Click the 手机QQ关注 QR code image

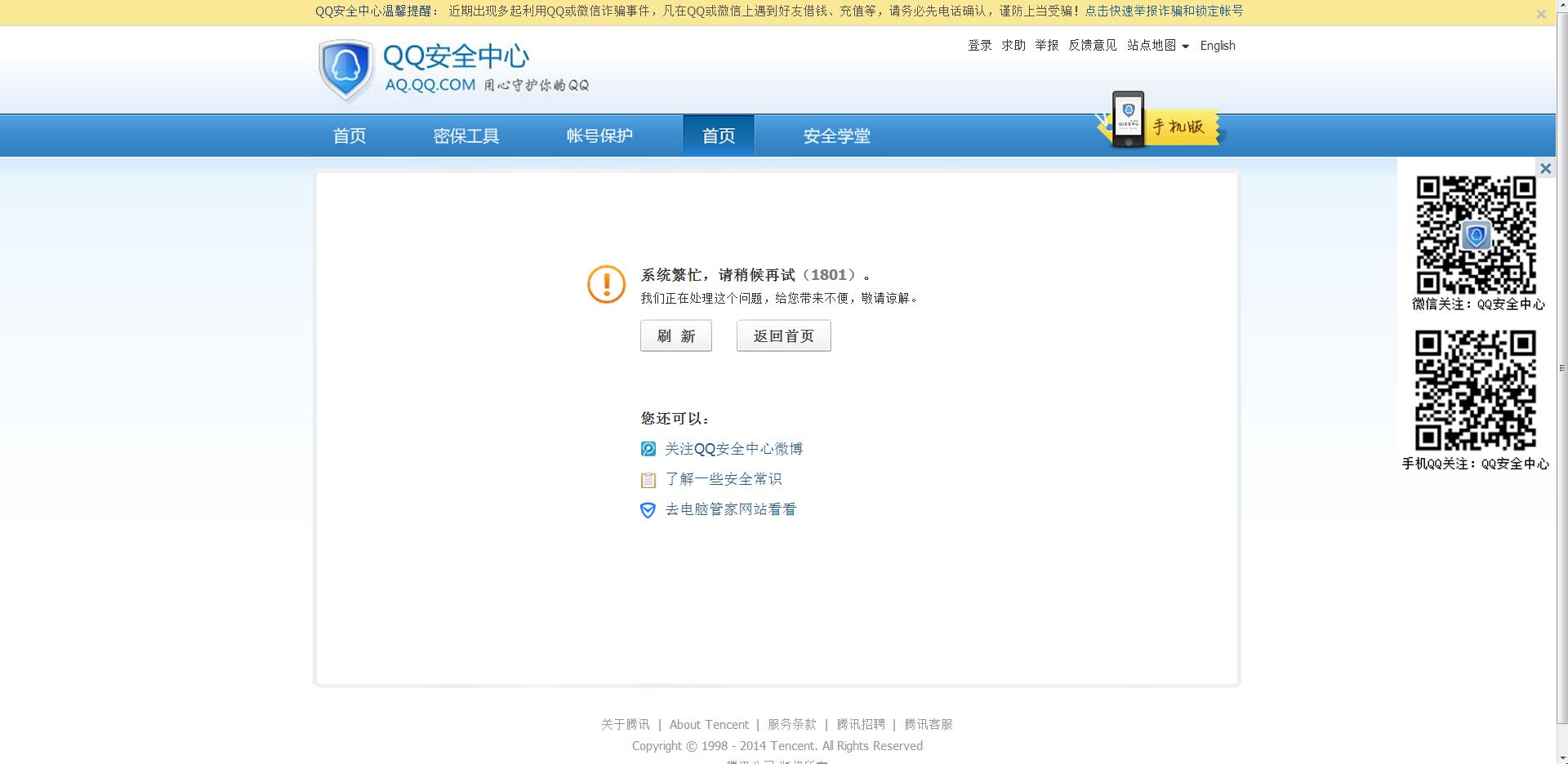pyautogui.click(x=1475, y=390)
